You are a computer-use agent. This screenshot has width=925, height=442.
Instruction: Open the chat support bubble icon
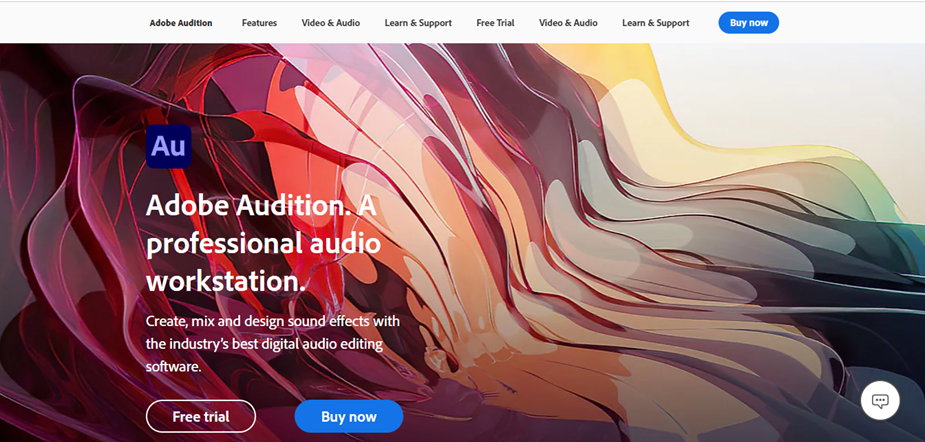880,401
